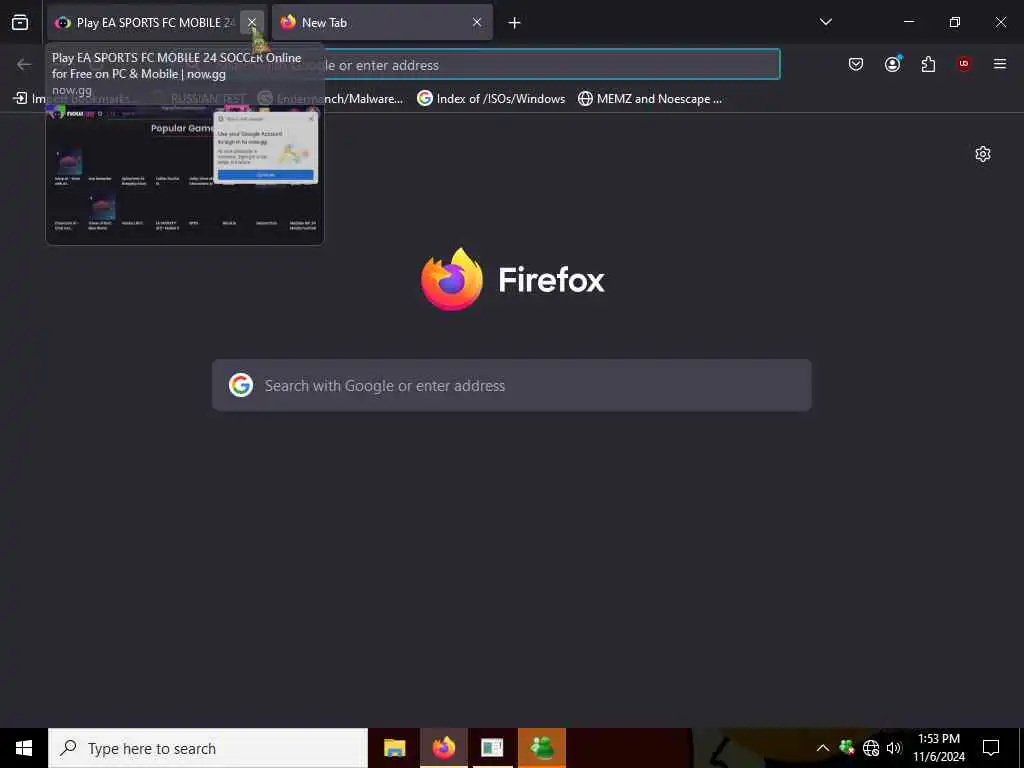Open green people app in taskbar
1024x768 pixels.
542,748
